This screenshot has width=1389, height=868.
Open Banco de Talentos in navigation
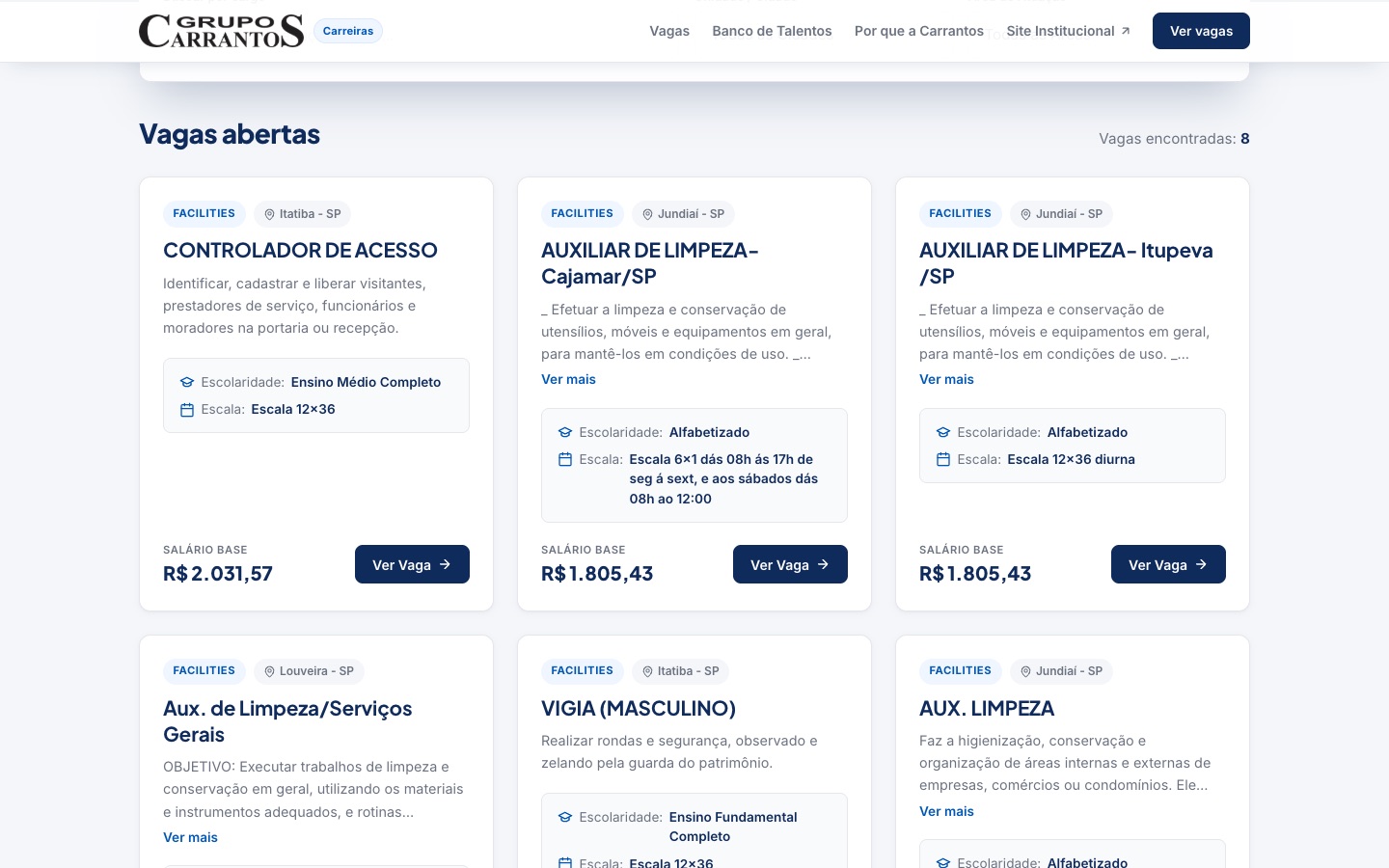click(x=772, y=31)
